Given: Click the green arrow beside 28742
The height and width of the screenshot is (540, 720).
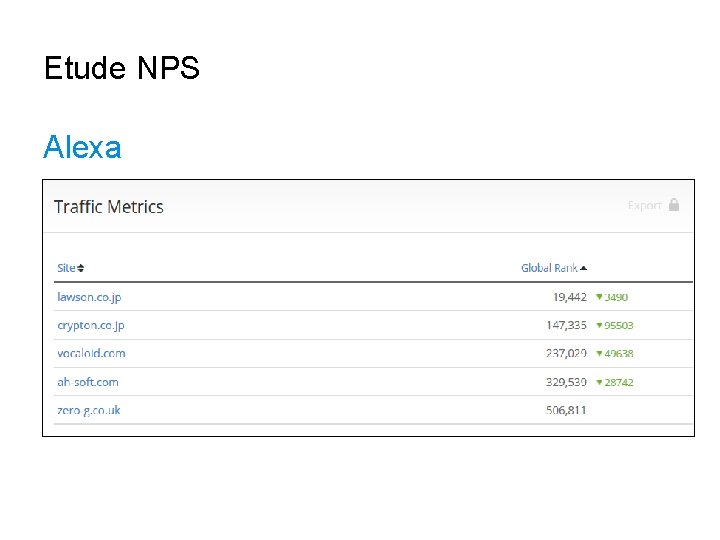Looking at the screenshot, I should coord(599,382).
